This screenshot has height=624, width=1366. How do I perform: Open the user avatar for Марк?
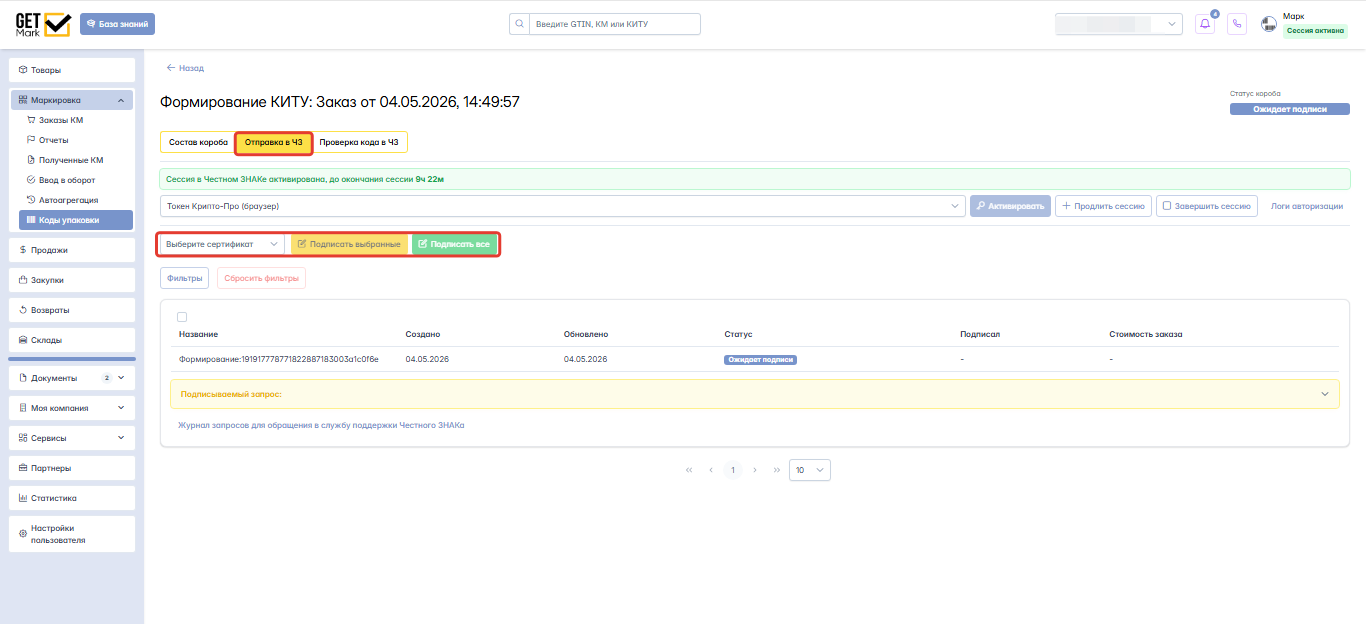tap(1269, 24)
